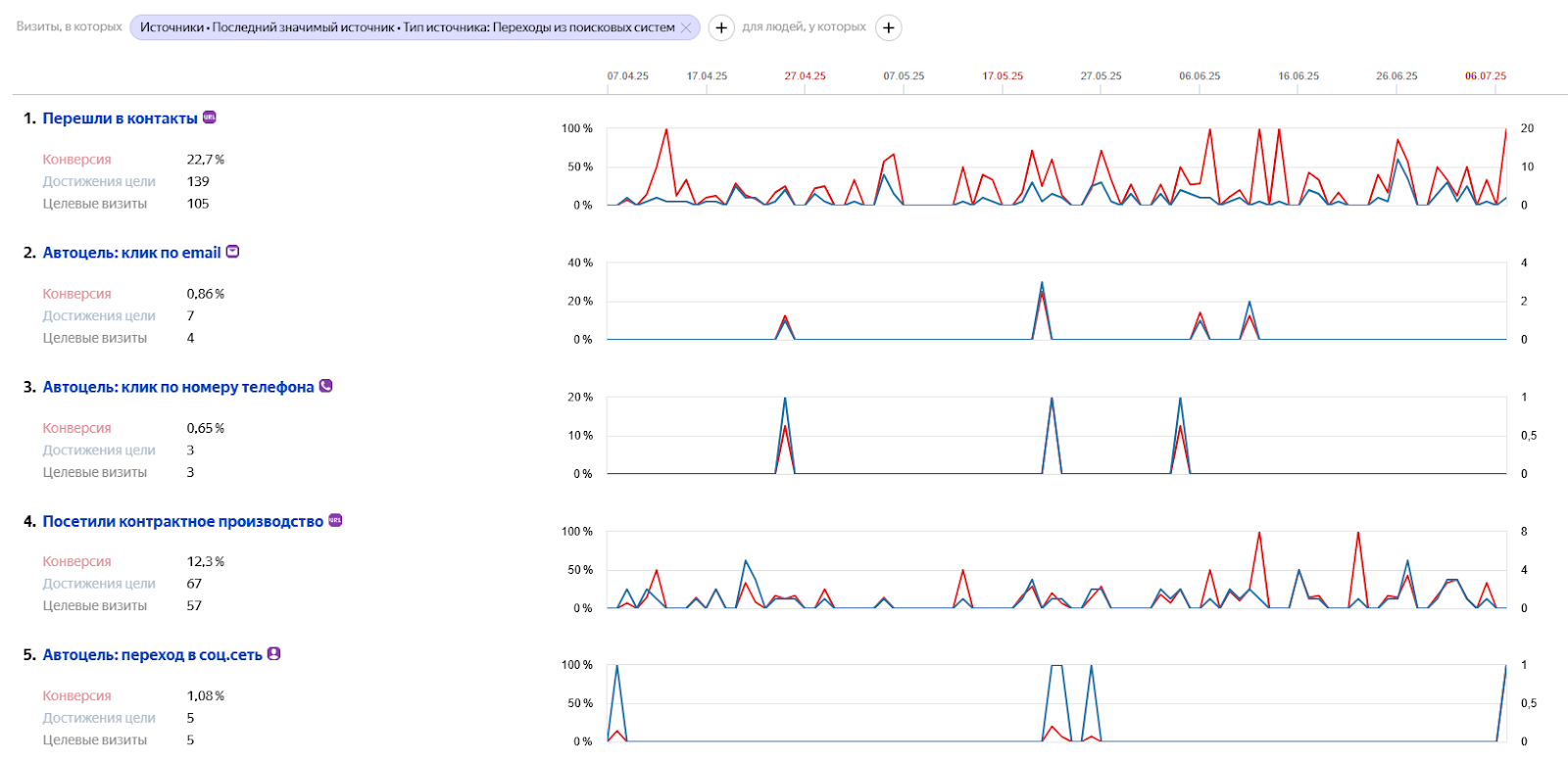Click the 27.04.25 date marker on timeline
This screenshot has height=760, width=1568.
pyautogui.click(x=805, y=76)
